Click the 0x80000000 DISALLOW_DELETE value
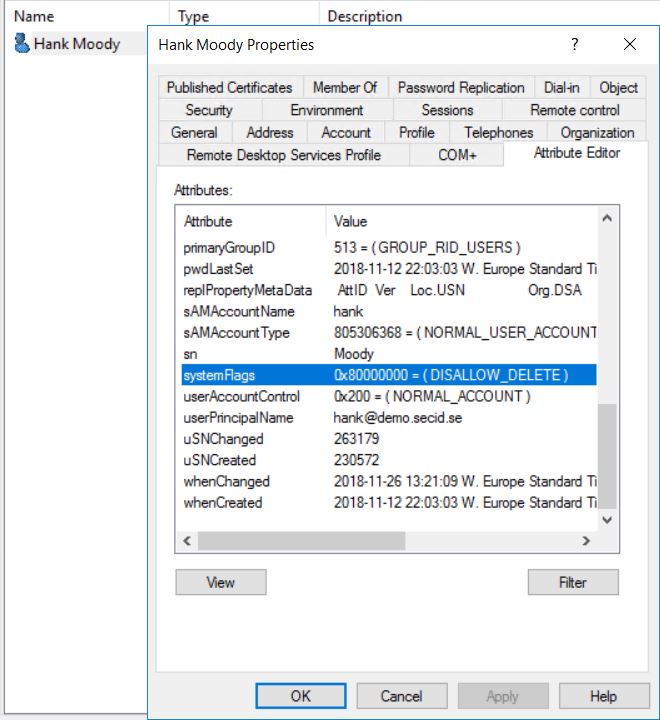Screen dimensions: 660x720 451,375
